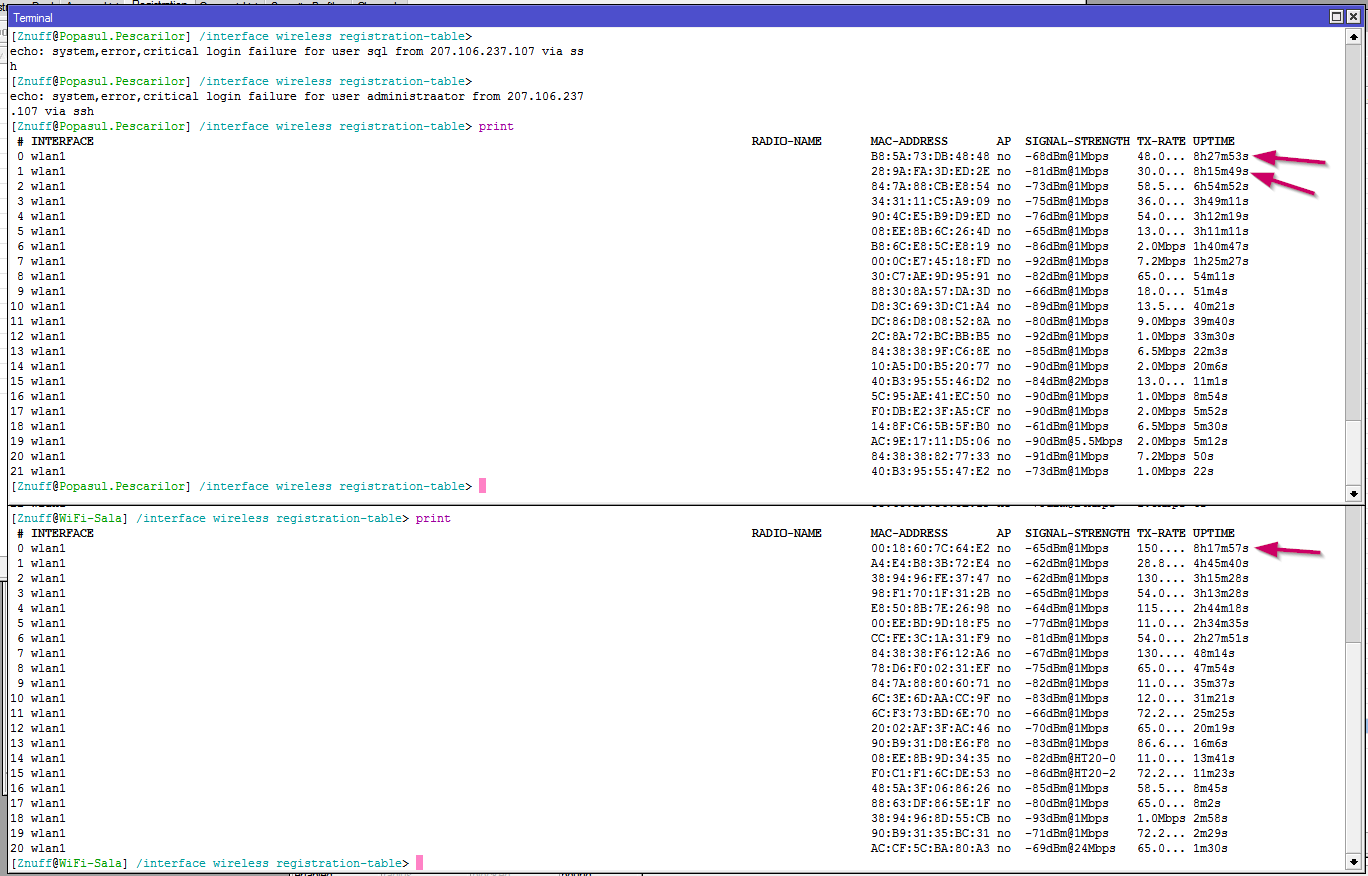Viewport: 1368px width, 876px height.
Task: Click MAC address F0:C1:F1:6C:DE:53
Action: [x=930, y=773]
